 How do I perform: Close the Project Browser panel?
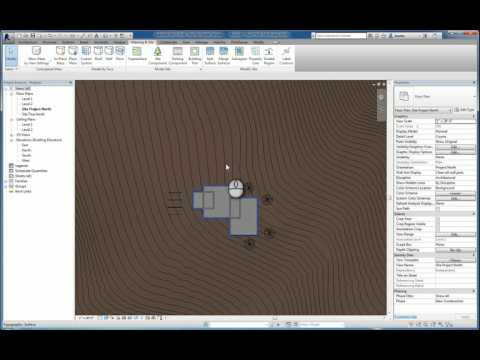point(70,82)
